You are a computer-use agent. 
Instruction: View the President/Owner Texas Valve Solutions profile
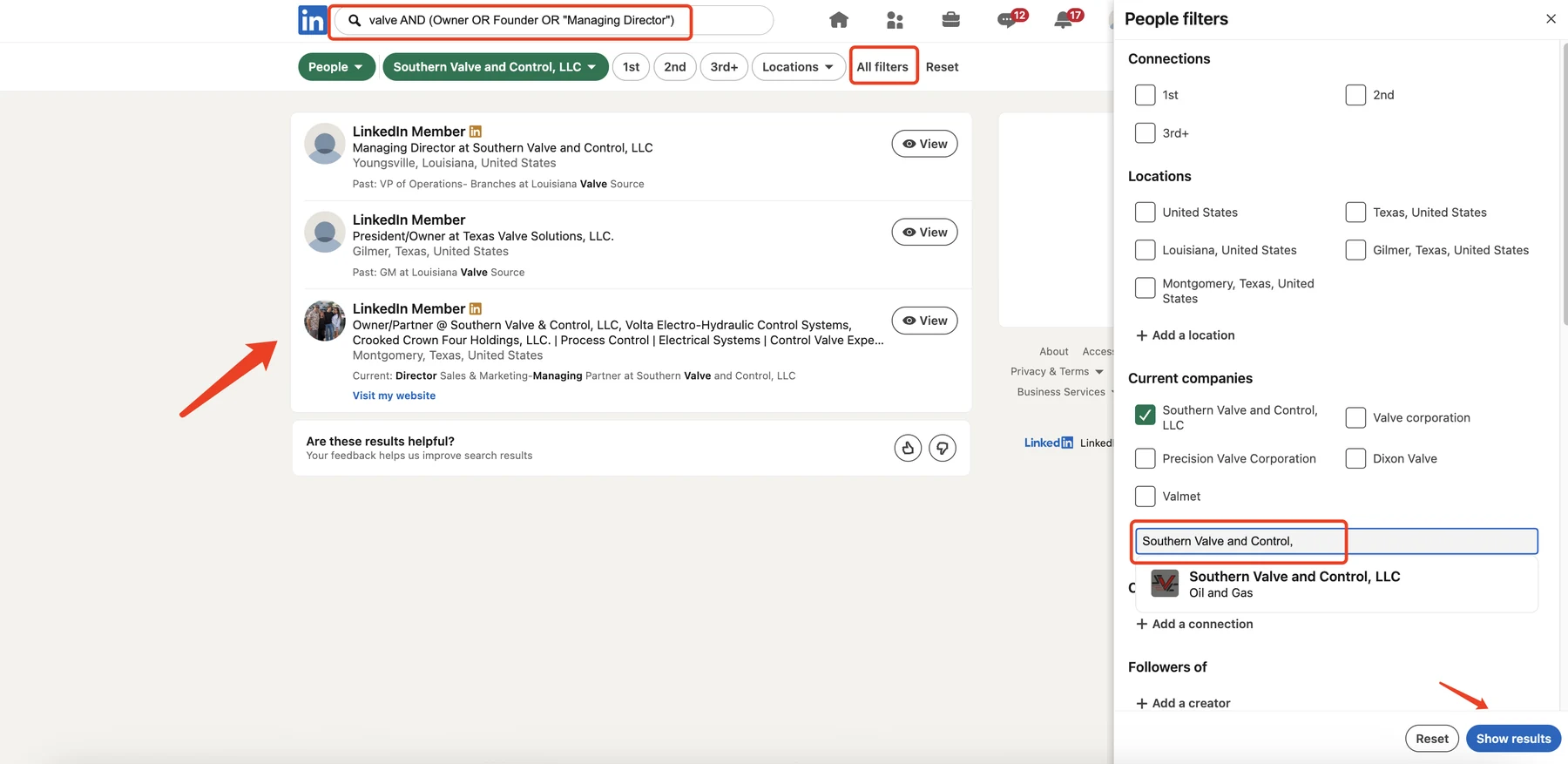(924, 232)
